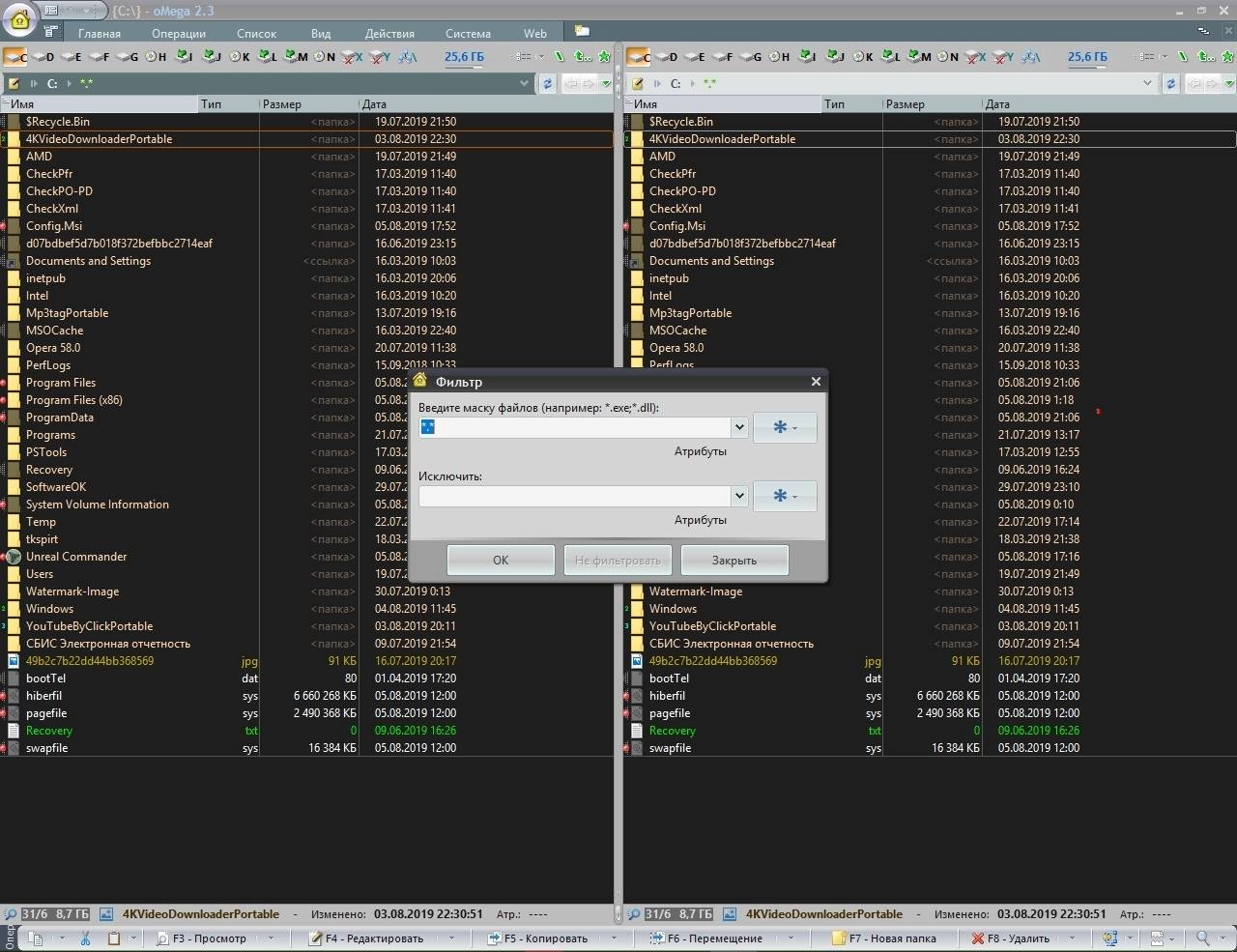Select drive E in right panel
The width and height of the screenshot is (1237, 952).
click(694, 57)
